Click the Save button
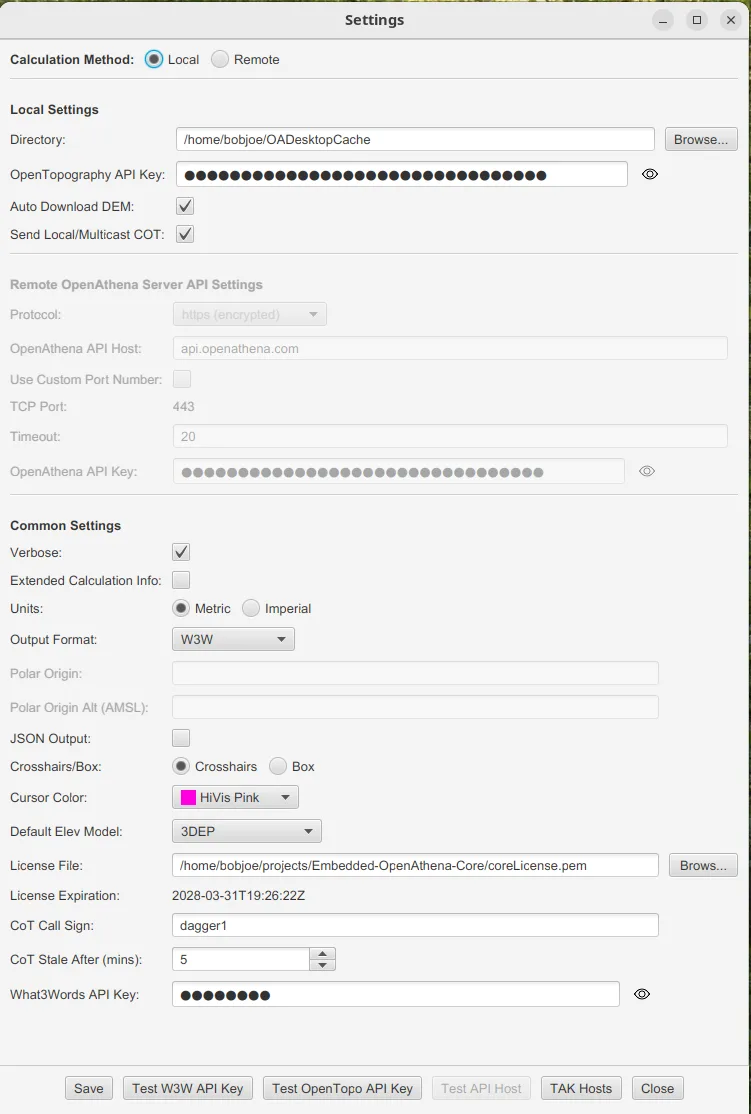Viewport: 751px width, 1114px height. coord(89,1088)
